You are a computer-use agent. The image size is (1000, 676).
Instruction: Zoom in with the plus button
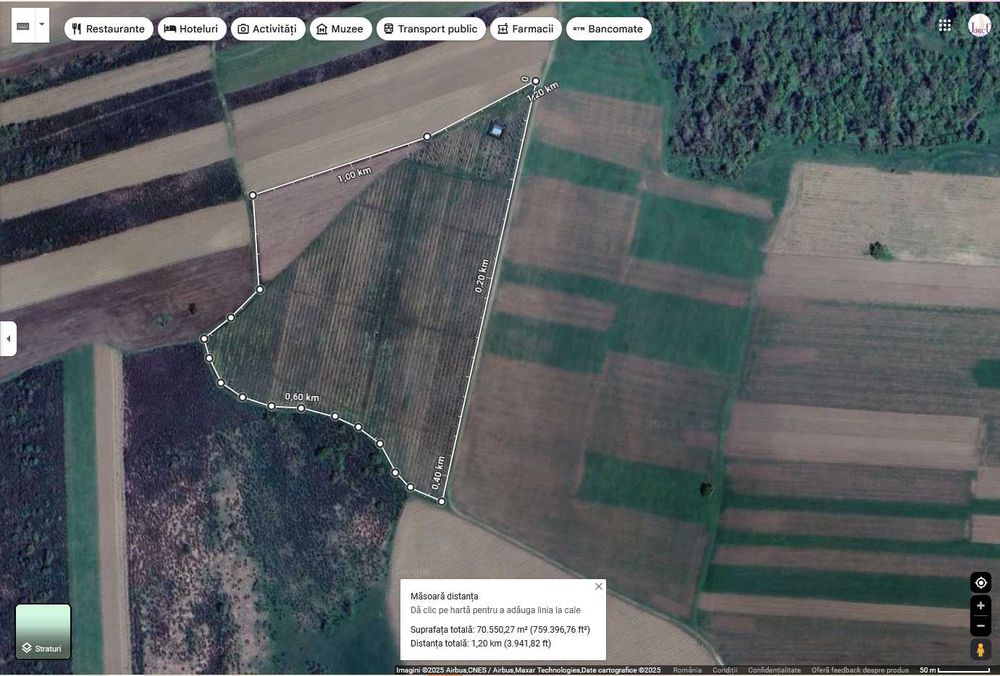(981, 606)
